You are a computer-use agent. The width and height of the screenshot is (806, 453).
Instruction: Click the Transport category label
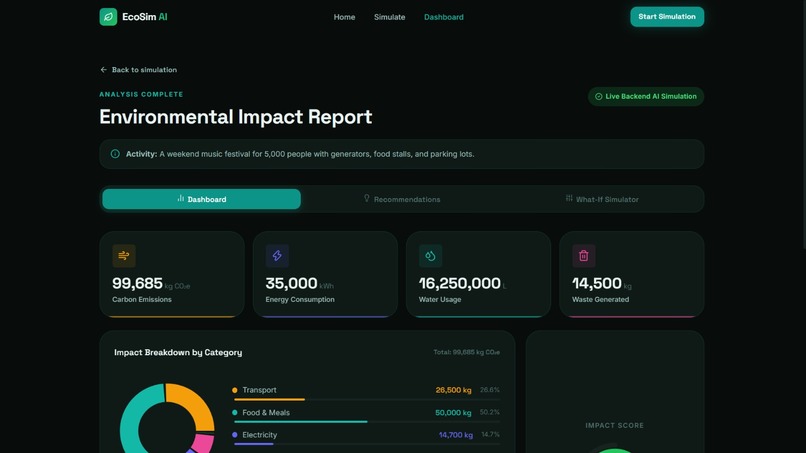pyautogui.click(x=259, y=390)
